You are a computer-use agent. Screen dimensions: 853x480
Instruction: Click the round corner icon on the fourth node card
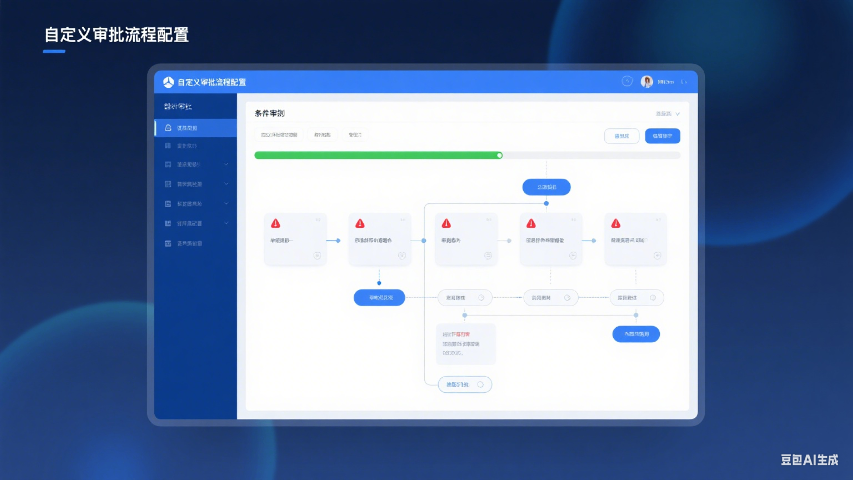pyautogui.click(x=573, y=255)
